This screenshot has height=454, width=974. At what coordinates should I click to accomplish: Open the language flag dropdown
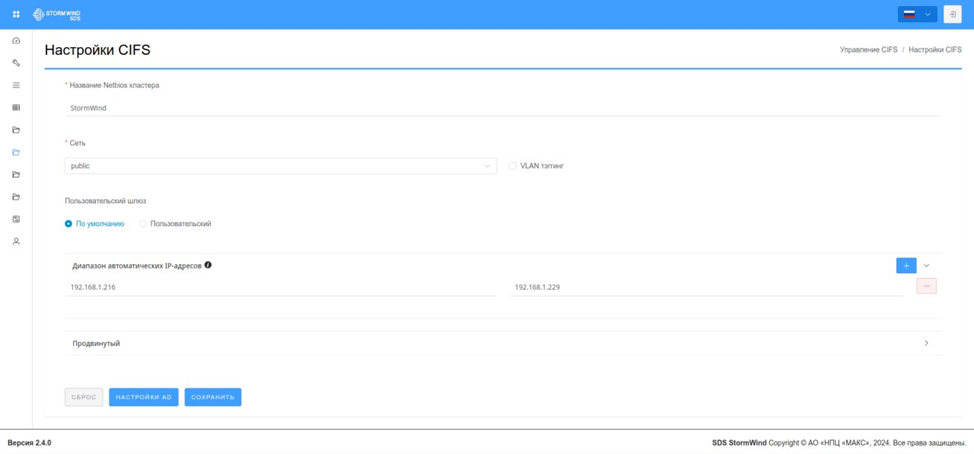[x=917, y=14]
